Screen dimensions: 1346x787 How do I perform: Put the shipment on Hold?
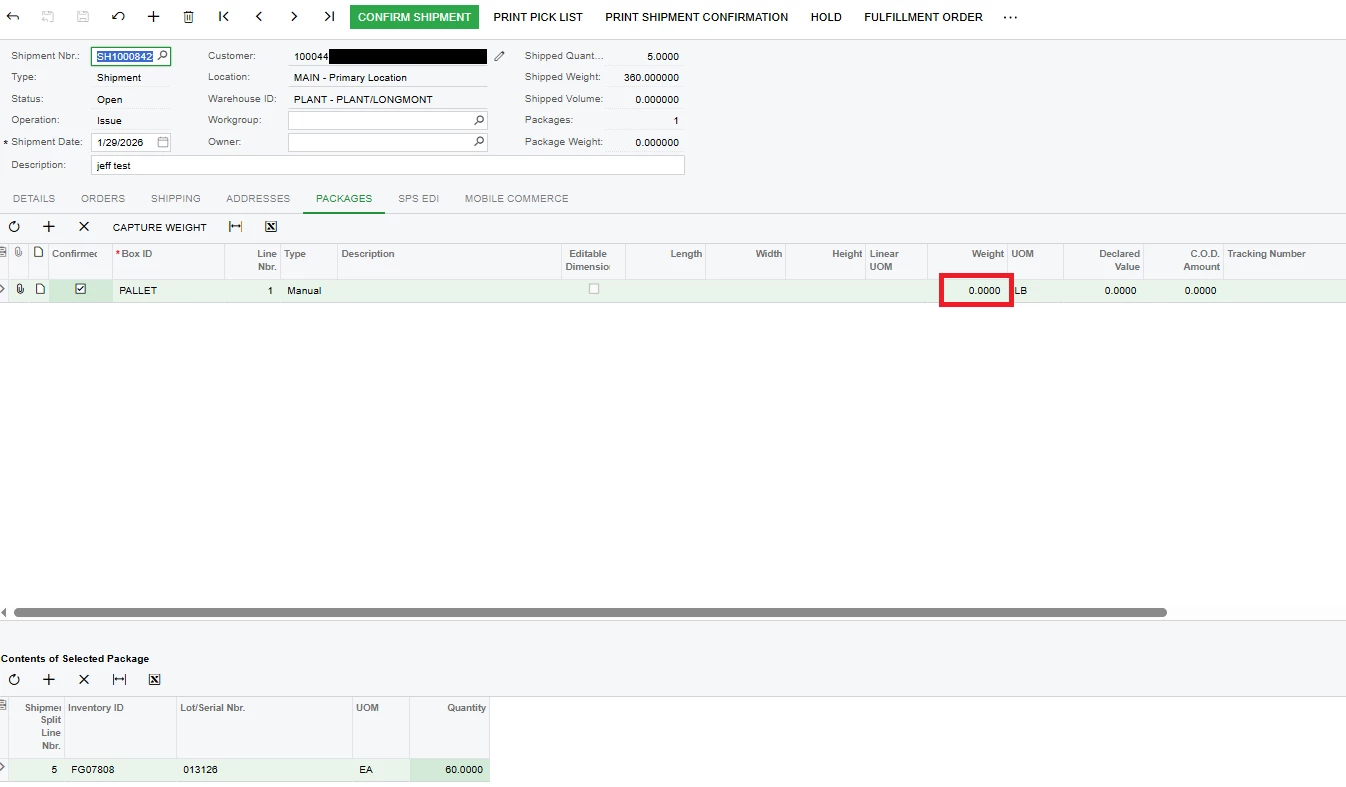coord(826,17)
